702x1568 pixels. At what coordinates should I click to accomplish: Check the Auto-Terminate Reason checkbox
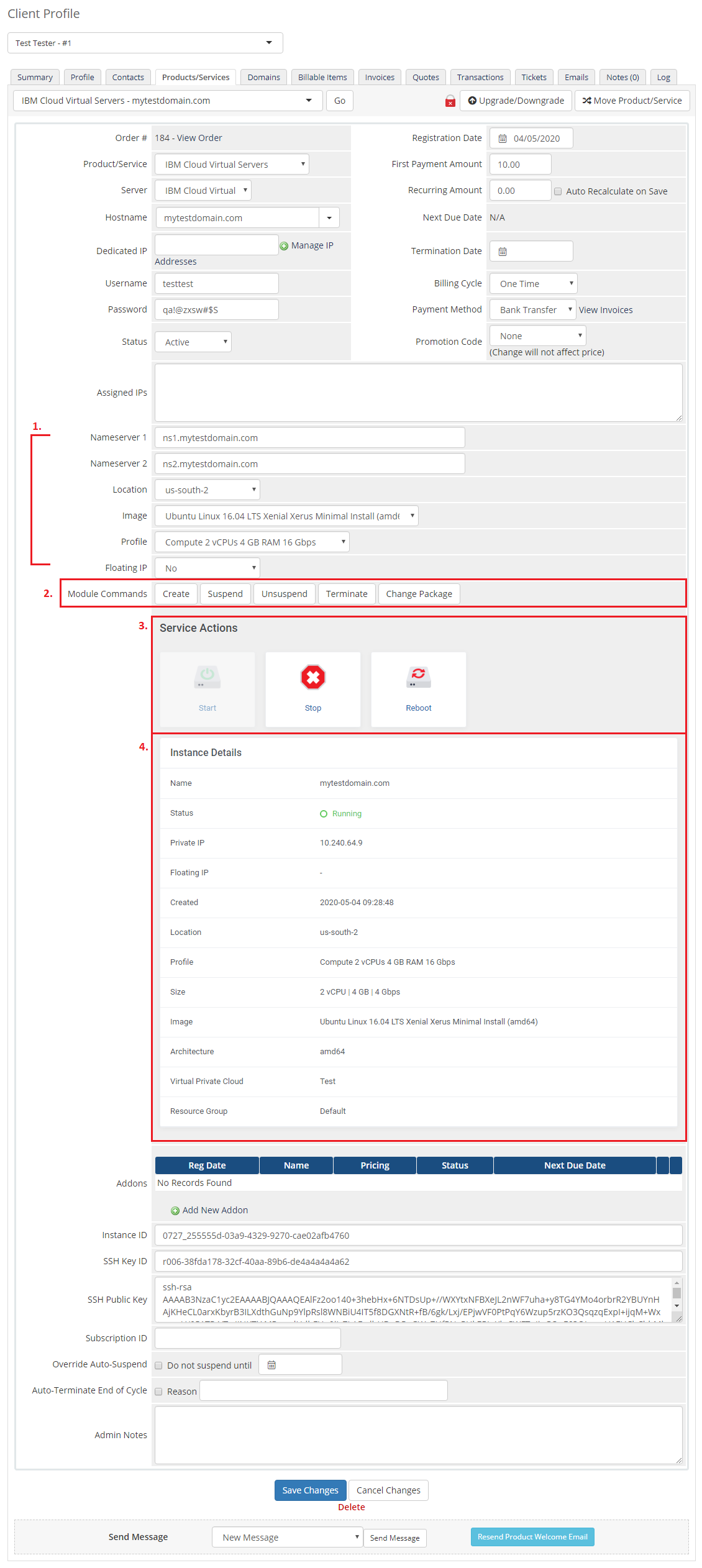point(158,1392)
